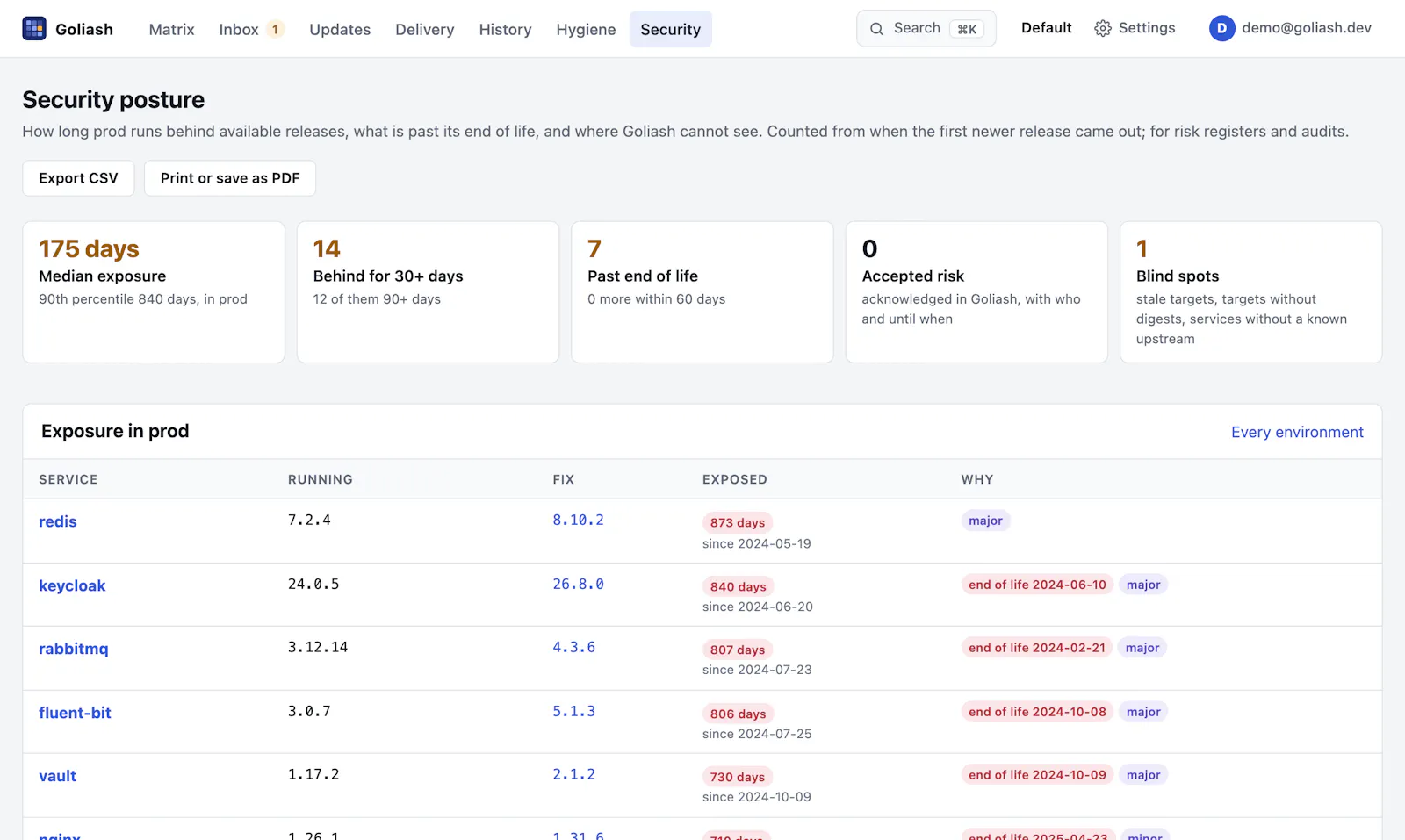Open the Median exposure card

pyautogui.click(x=154, y=292)
